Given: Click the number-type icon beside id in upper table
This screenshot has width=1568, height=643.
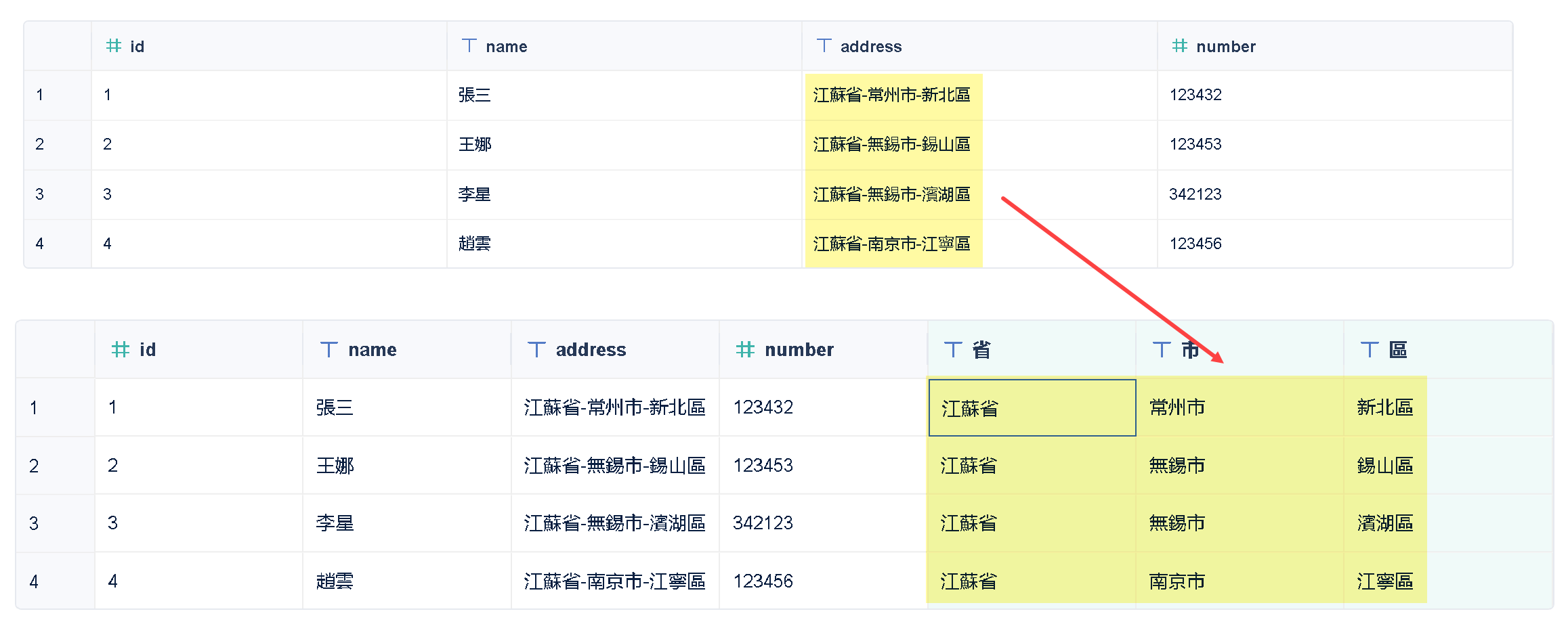Looking at the screenshot, I should pyautogui.click(x=113, y=46).
